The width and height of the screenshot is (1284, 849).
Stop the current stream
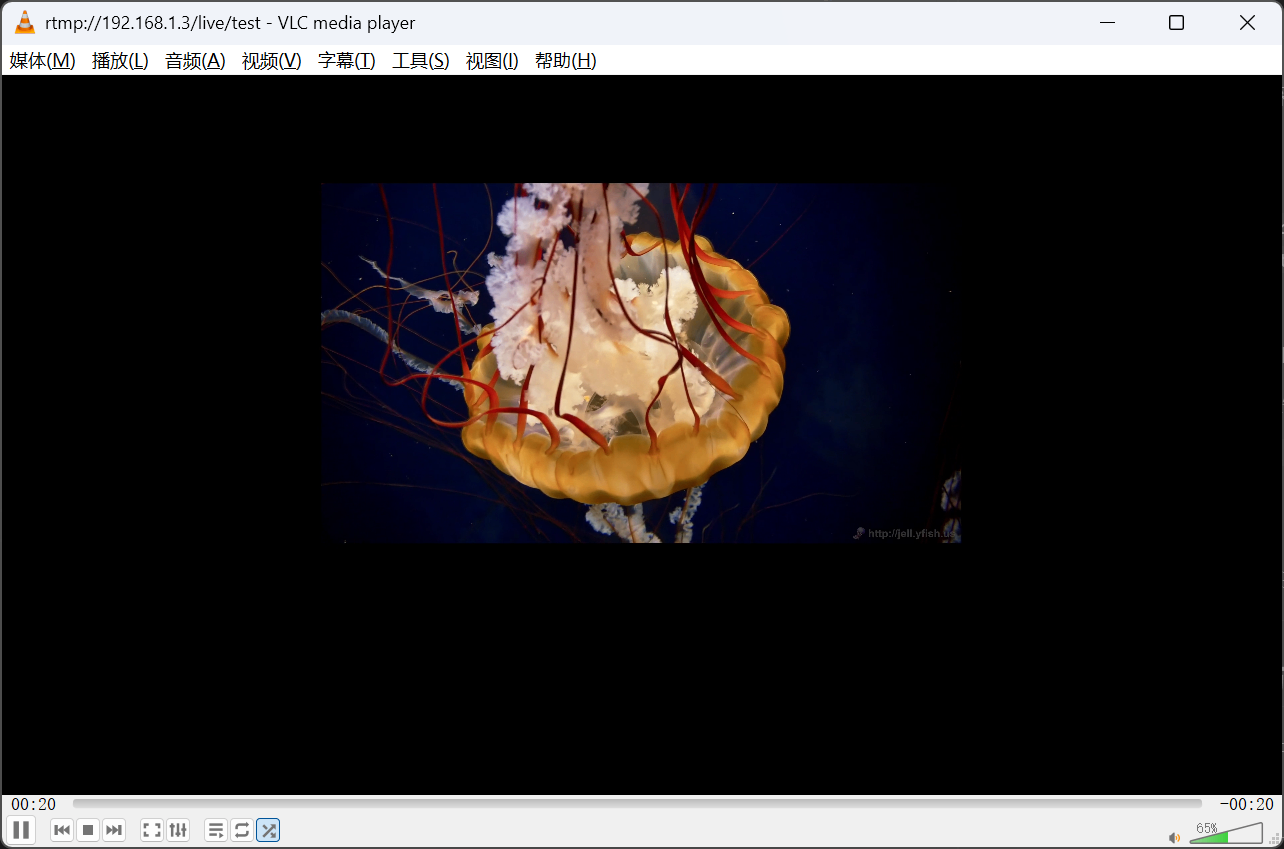point(87,830)
